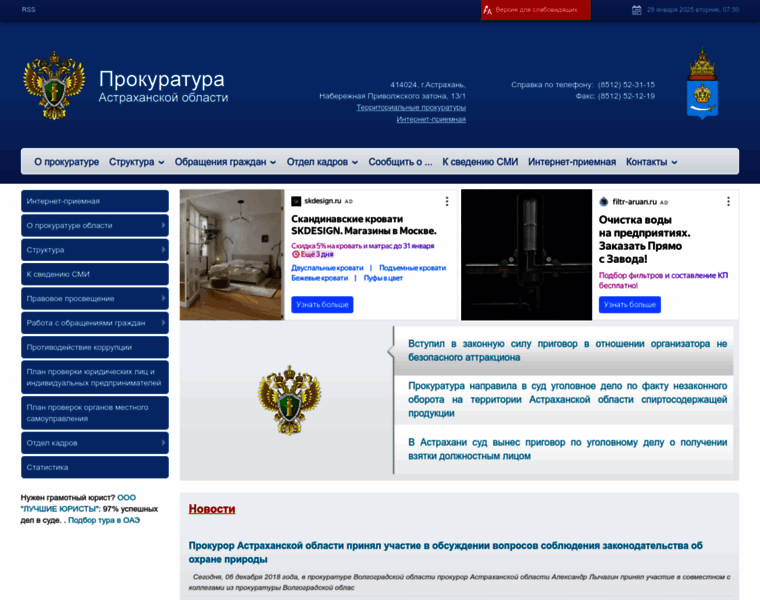Click Подбор тура в ОАЭ link
The image size is (760, 600).
[104, 521]
